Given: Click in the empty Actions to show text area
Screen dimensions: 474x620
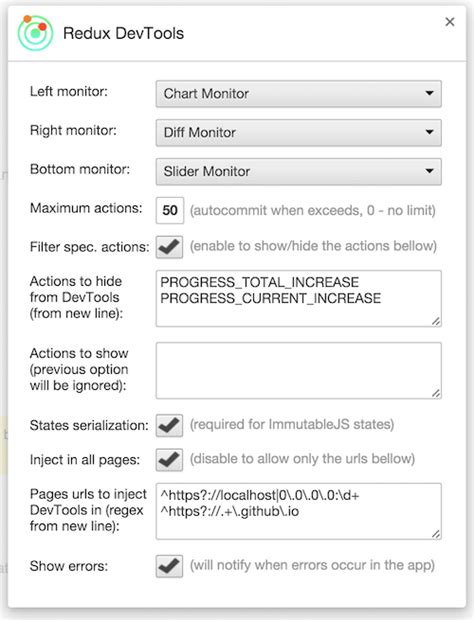Looking at the screenshot, I should pyautogui.click(x=298, y=370).
